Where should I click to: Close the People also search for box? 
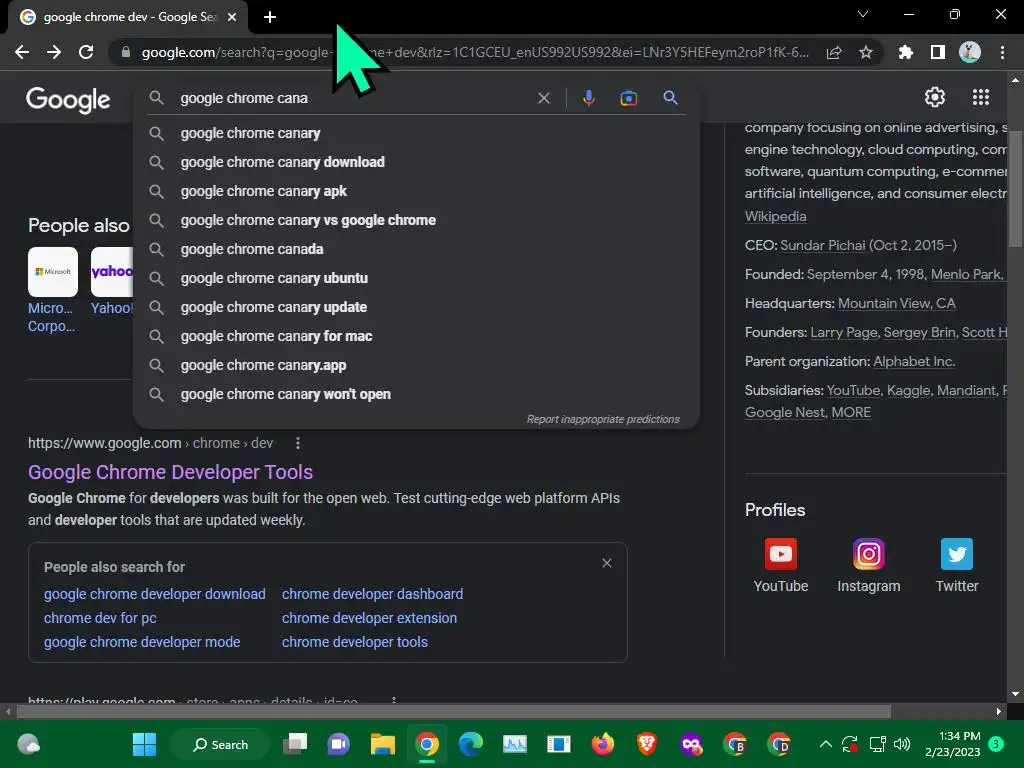pos(607,563)
